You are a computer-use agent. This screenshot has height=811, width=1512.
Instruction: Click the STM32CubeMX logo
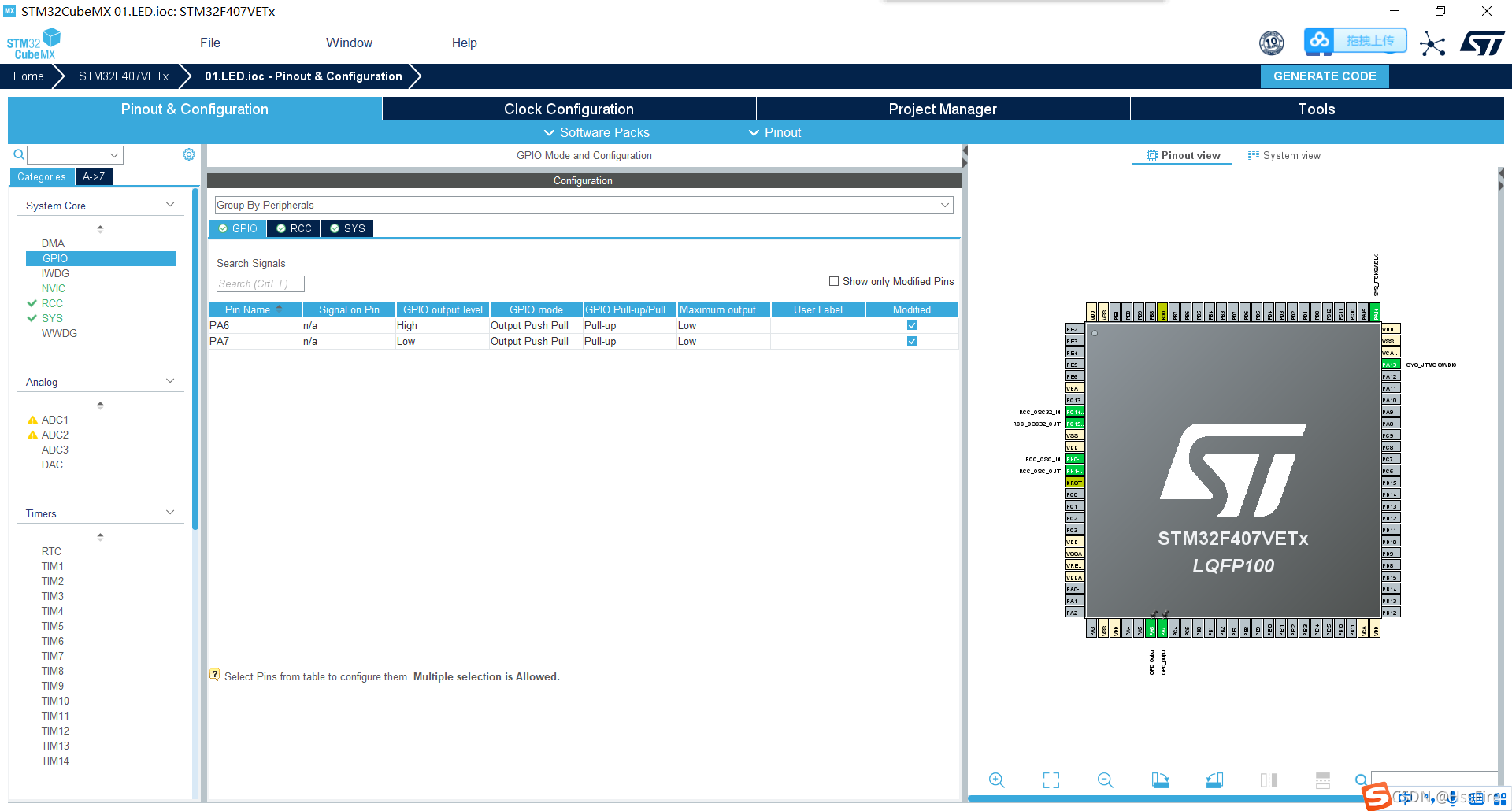tap(33, 44)
